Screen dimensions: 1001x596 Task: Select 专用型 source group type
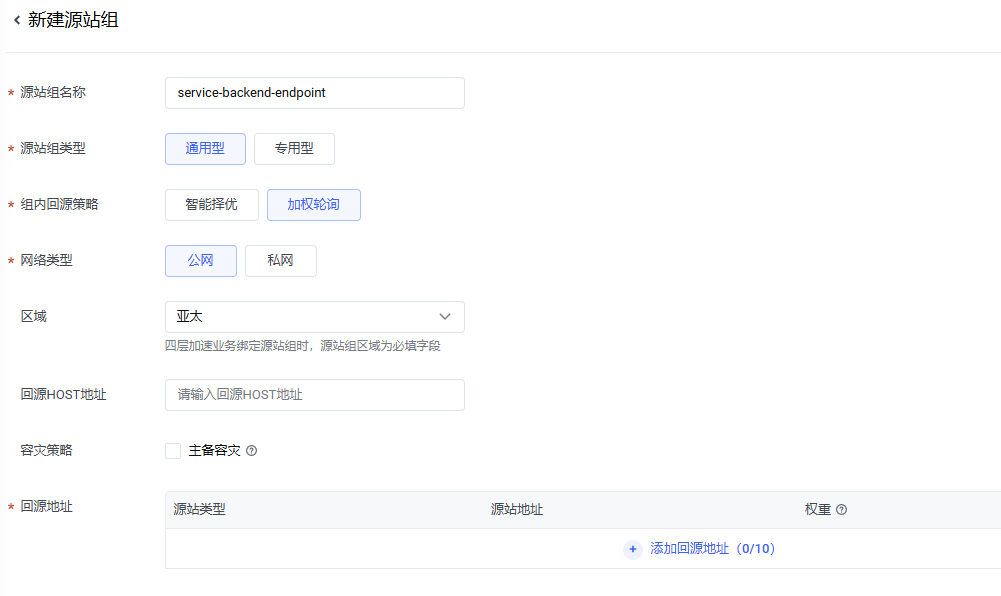coord(294,149)
